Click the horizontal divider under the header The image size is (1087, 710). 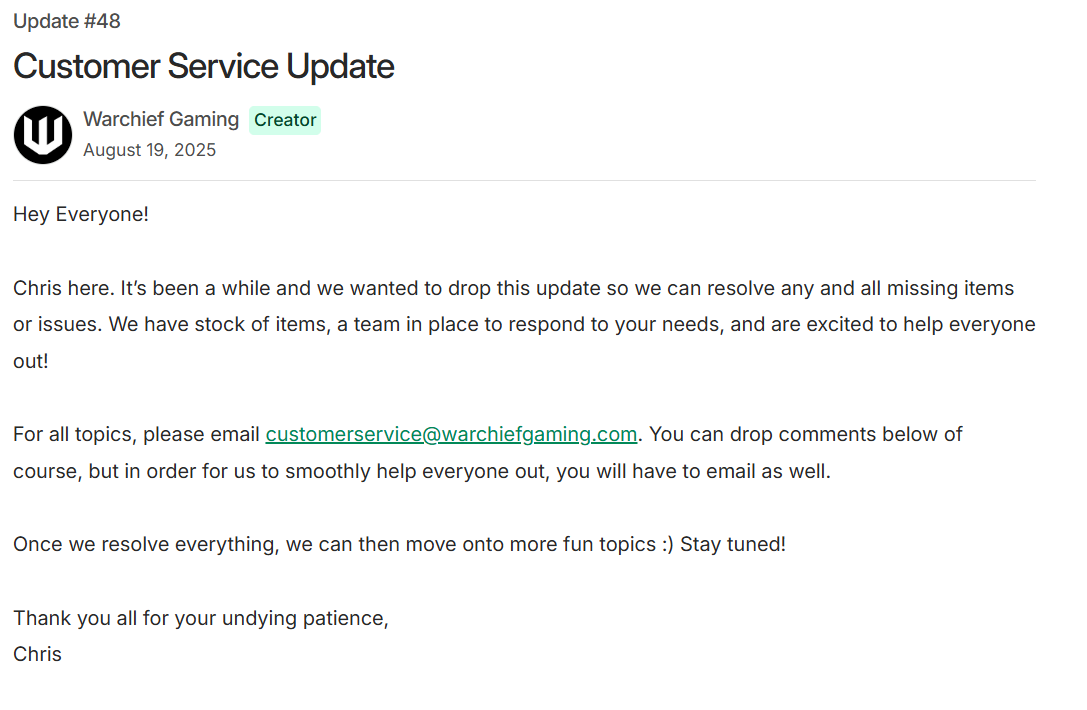coord(524,181)
